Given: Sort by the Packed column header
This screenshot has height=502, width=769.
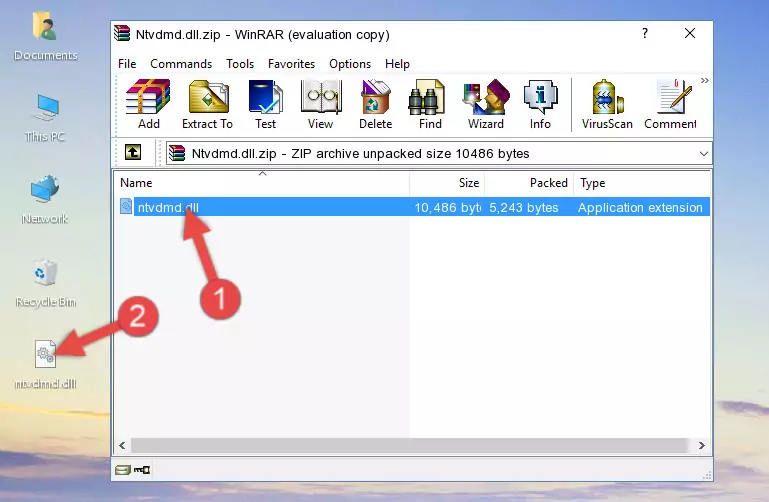Looking at the screenshot, I should [529, 183].
